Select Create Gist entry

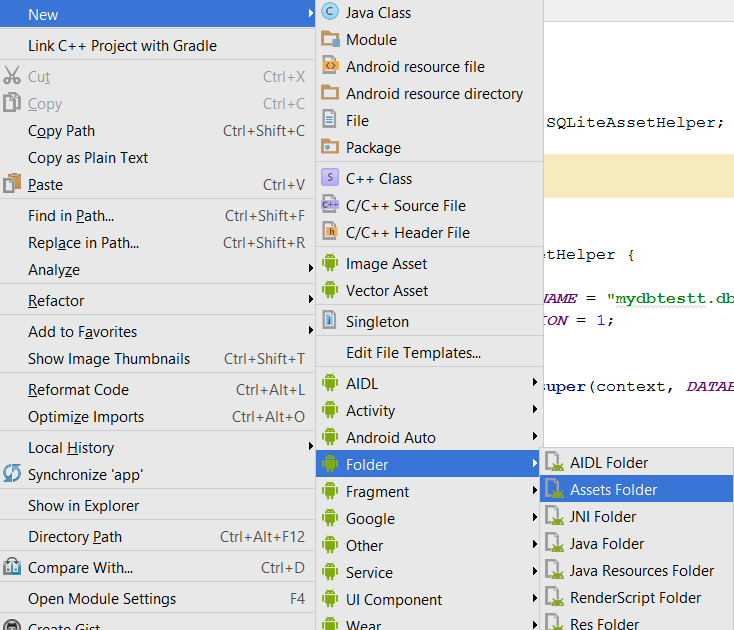point(157,623)
